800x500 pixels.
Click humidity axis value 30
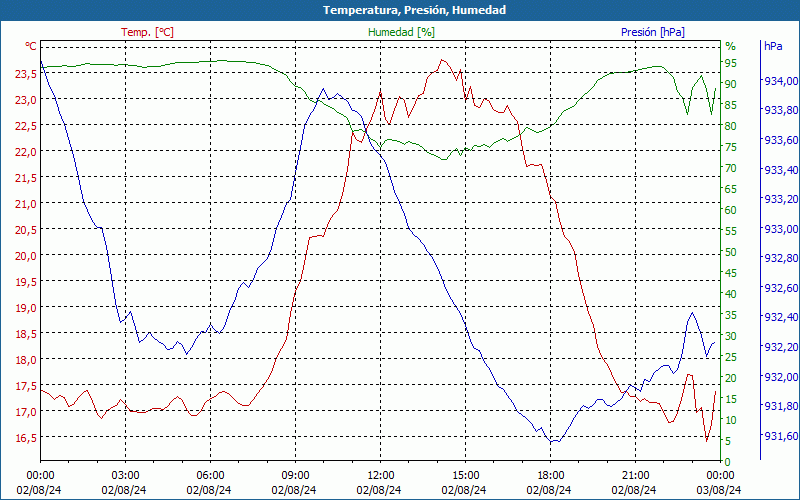731,336
